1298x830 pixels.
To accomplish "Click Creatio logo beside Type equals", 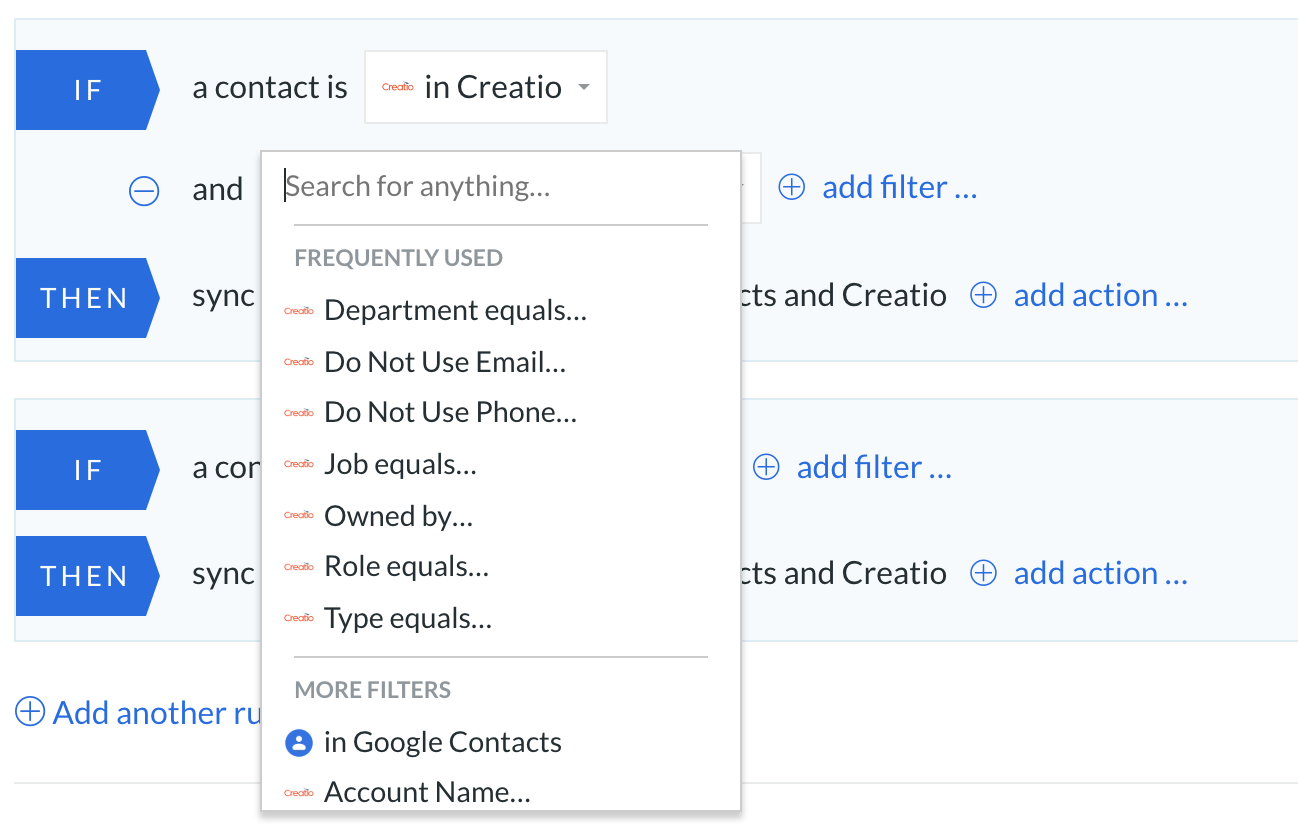I will click(x=299, y=618).
